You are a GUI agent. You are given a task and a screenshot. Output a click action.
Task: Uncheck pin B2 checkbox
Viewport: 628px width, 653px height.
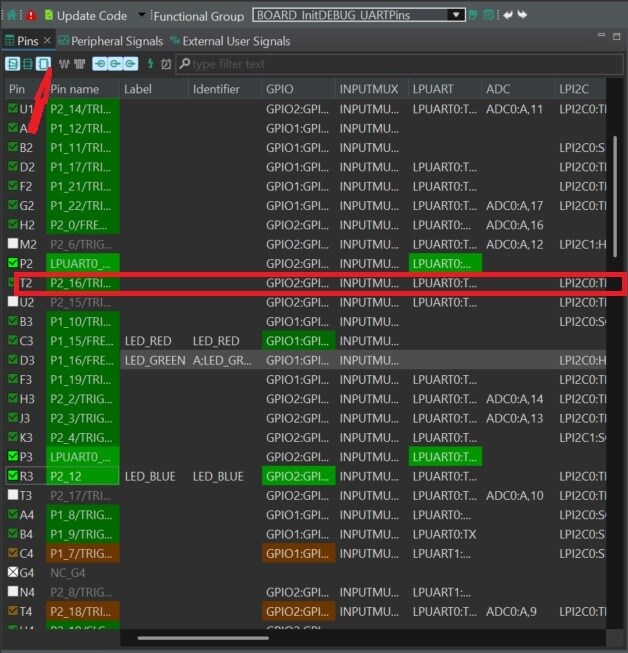point(13,147)
